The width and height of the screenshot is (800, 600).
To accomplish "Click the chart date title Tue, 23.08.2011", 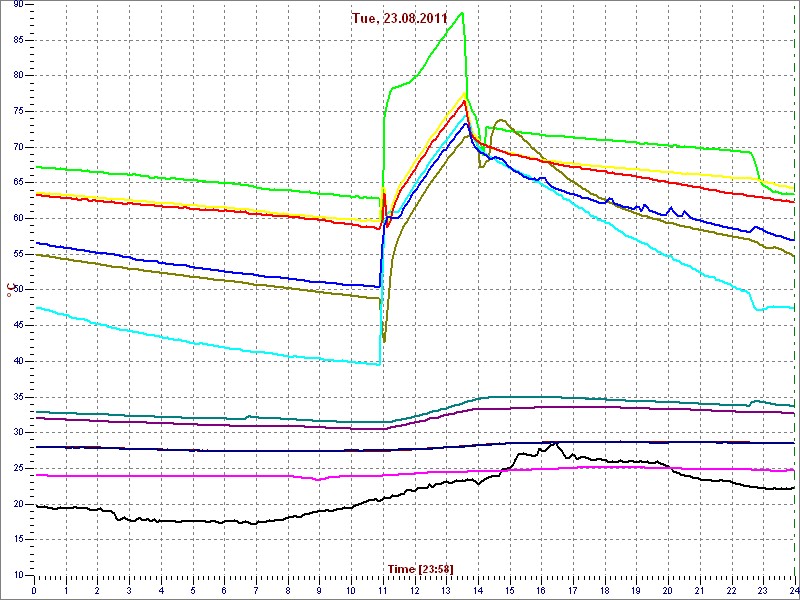I will click(400, 18).
